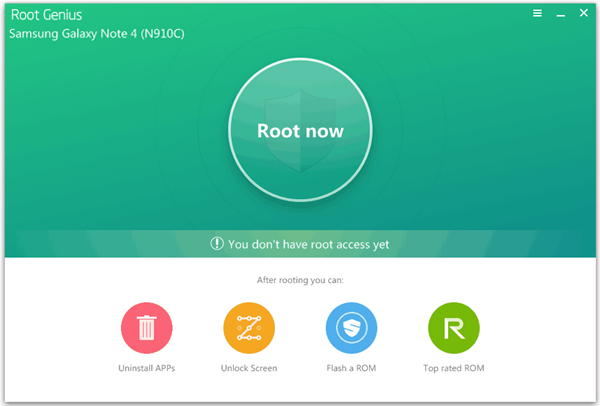
Task: Click the 'Top rated ROM' label
Action: click(x=454, y=368)
